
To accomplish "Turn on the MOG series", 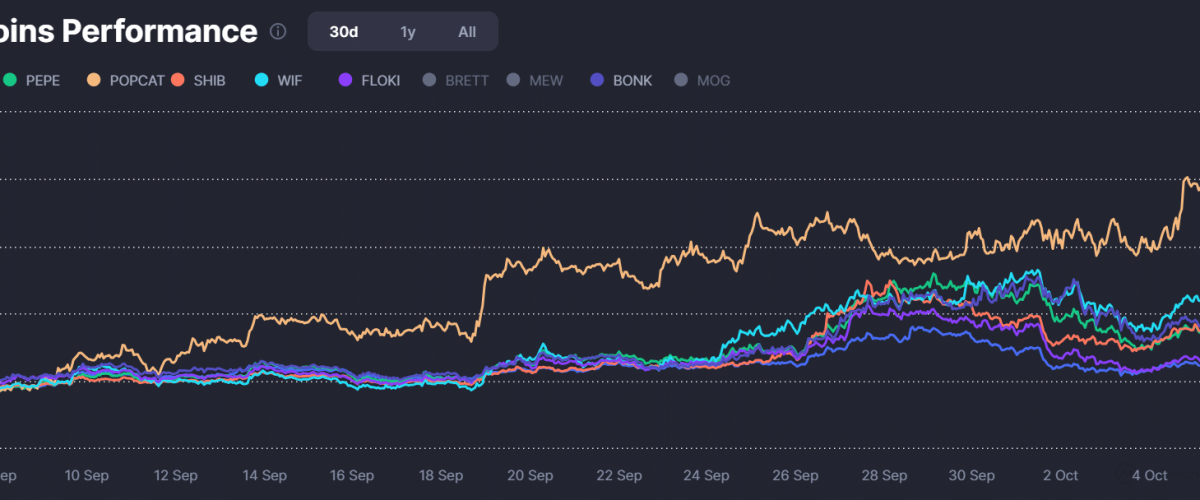I will 704,80.
